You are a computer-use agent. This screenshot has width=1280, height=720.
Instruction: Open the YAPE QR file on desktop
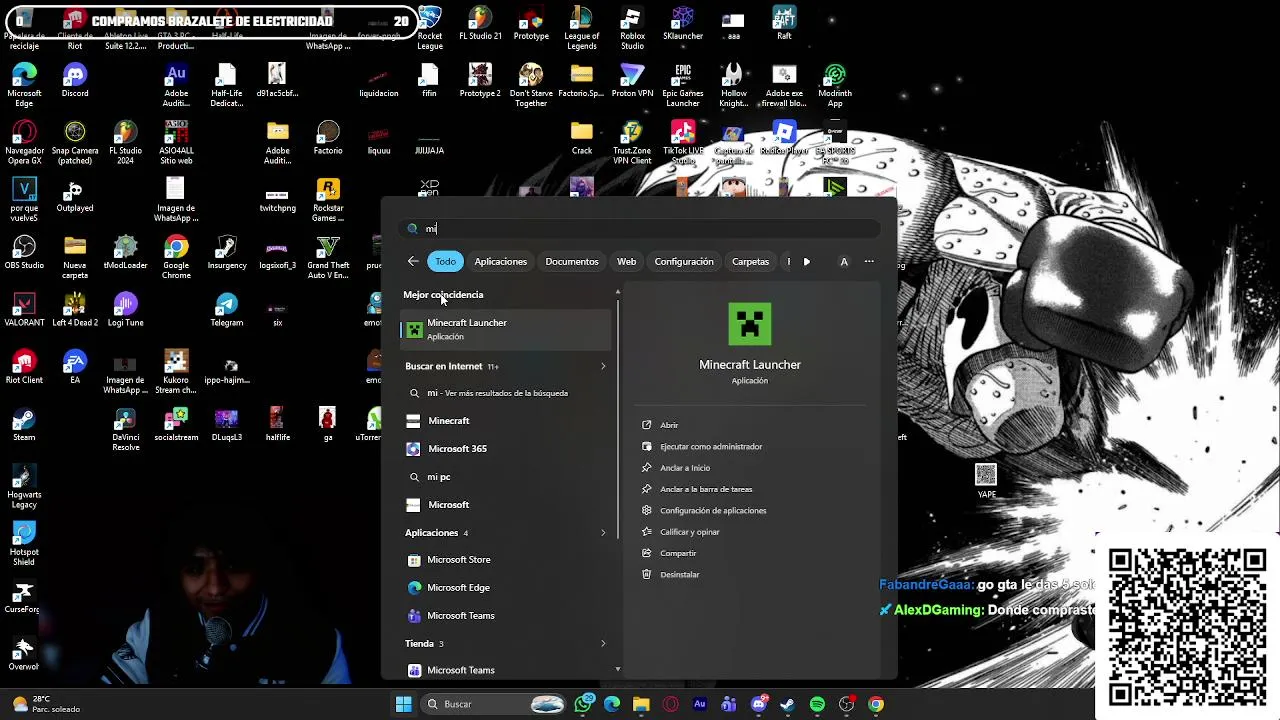[x=986, y=481]
